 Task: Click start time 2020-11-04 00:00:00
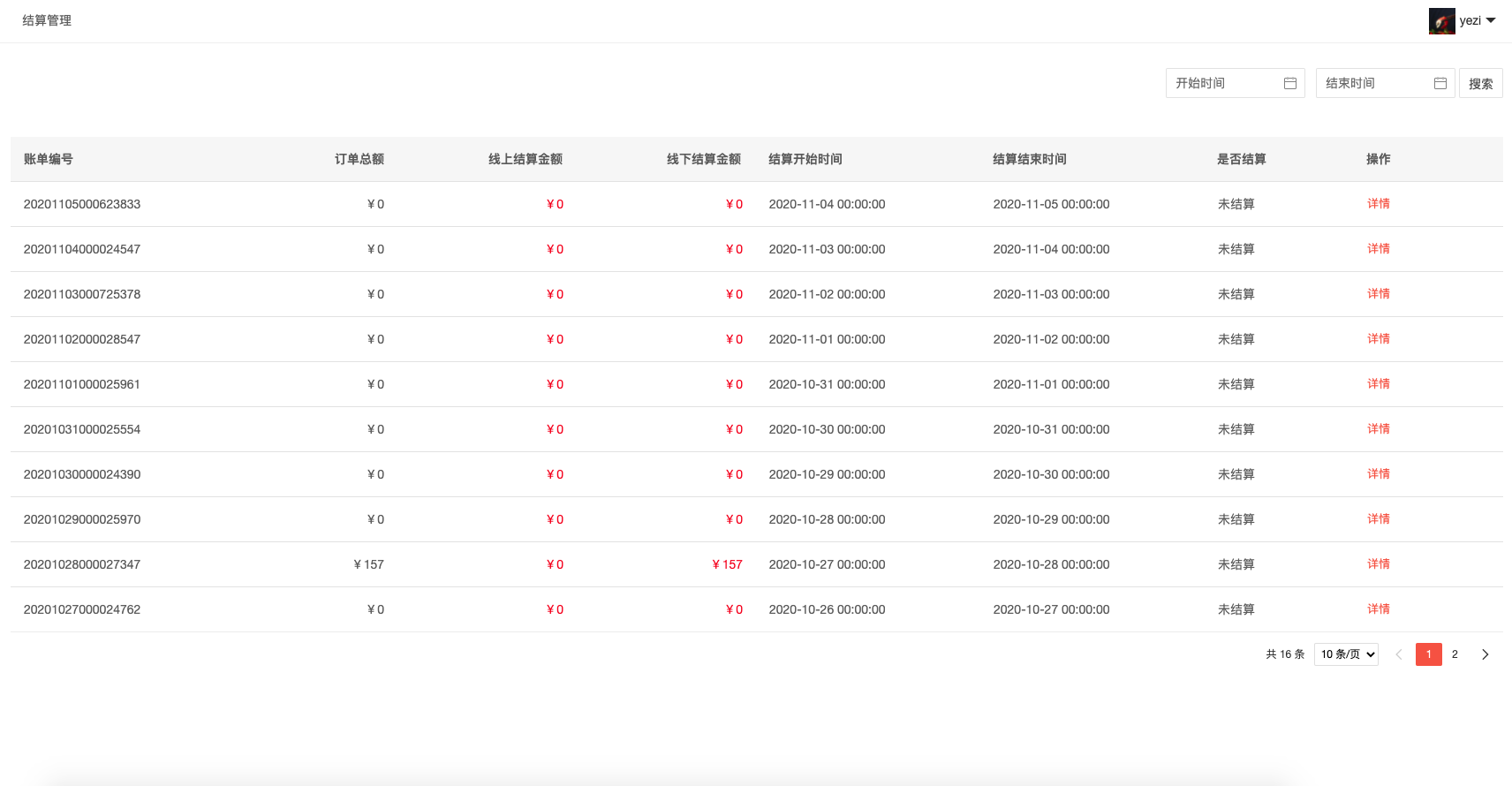click(x=827, y=204)
